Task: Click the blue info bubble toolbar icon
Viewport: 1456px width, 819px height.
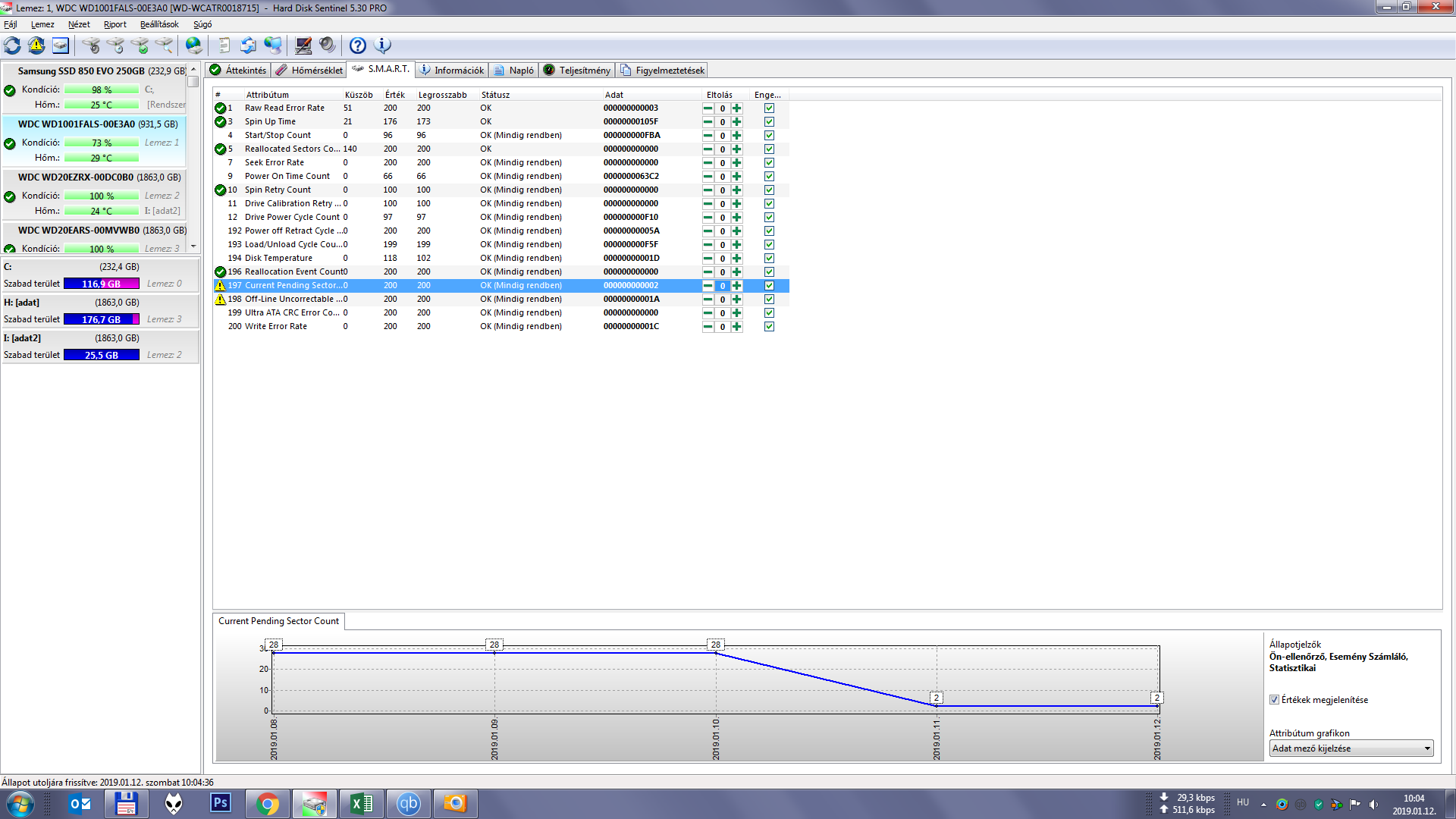Action: (383, 45)
